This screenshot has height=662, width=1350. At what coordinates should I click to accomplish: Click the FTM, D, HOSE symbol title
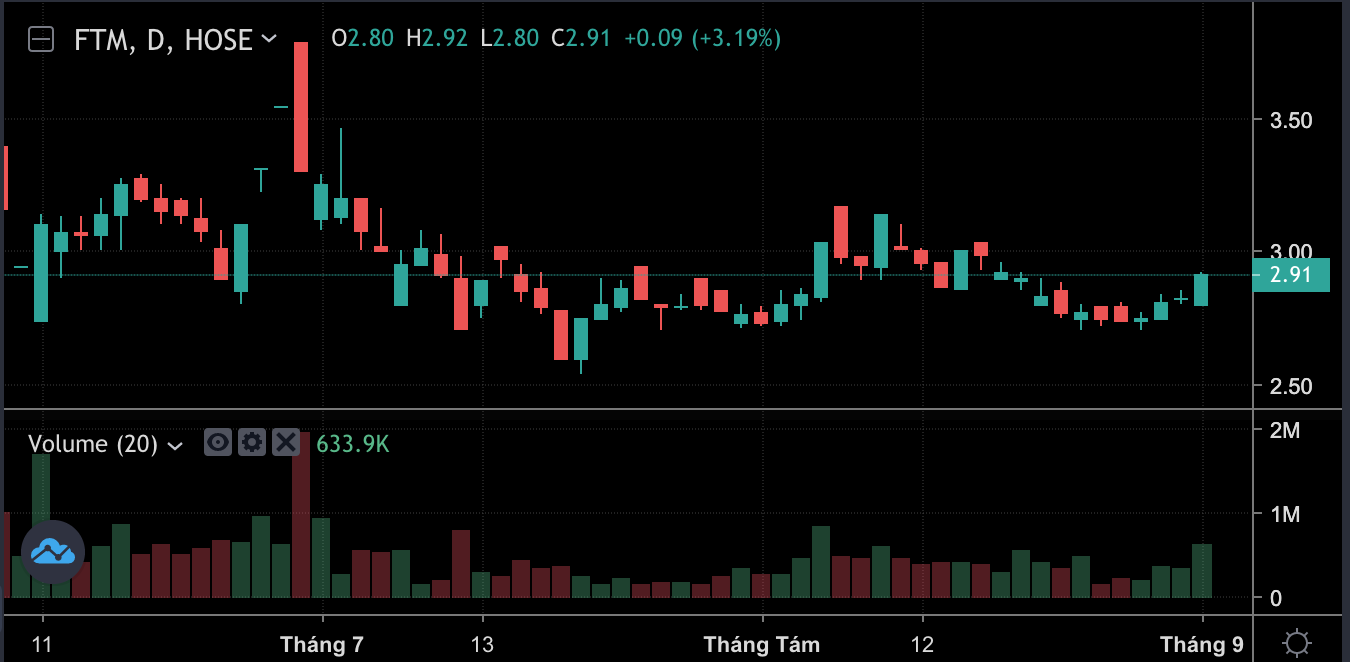tap(163, 40)
